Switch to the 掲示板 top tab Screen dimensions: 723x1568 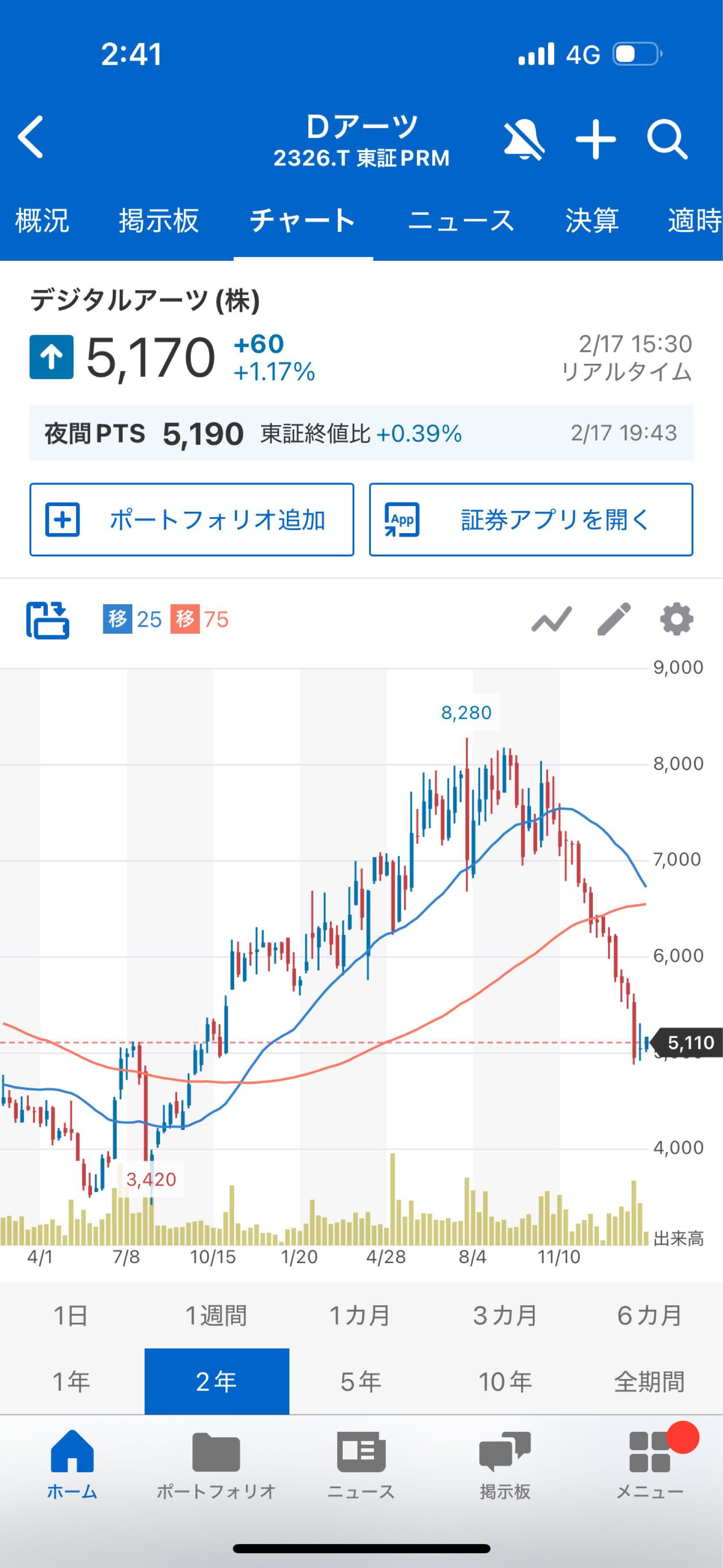coord(159,220)
